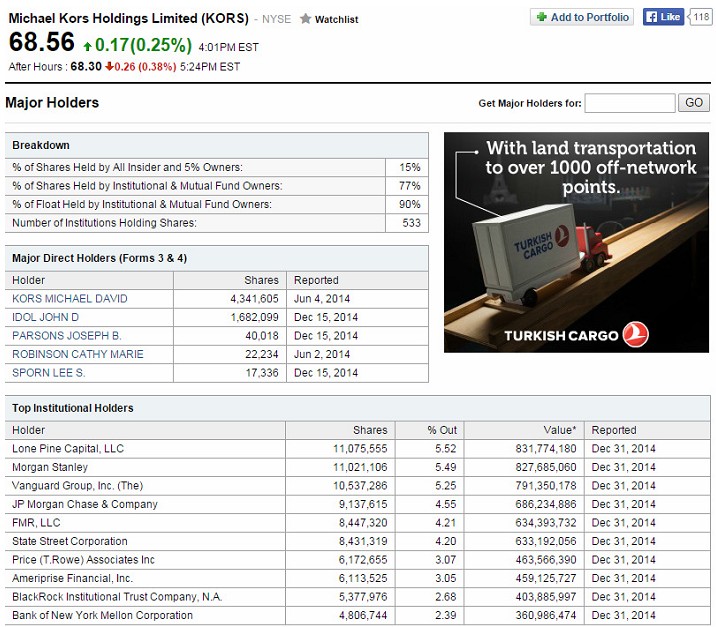Viewport: 716px width, 627px height.
Task: Click the GO button
Action: click(694, 103)
